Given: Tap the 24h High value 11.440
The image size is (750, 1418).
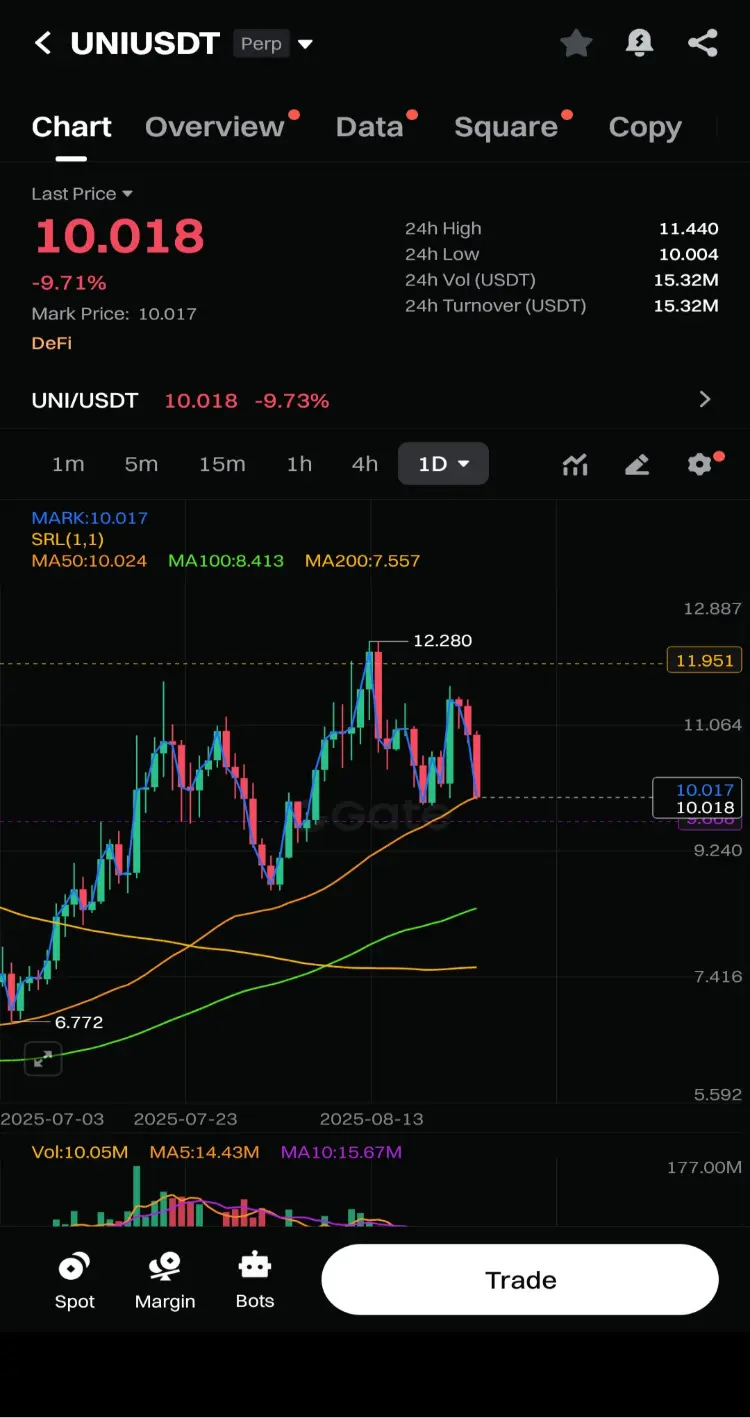Looking at the screenshot, I should click(x=688, y=228).
